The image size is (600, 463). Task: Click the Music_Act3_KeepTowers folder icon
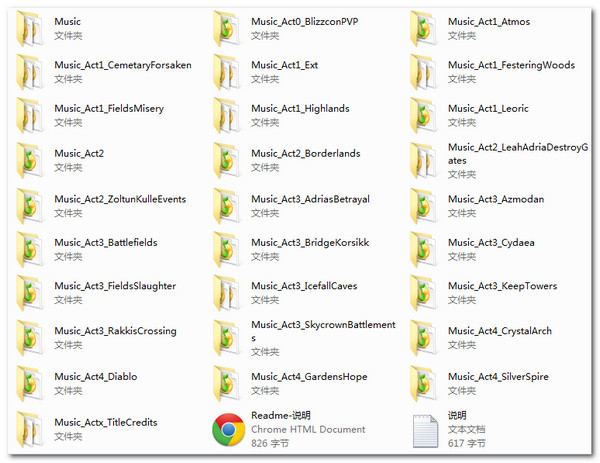point(424,293)
